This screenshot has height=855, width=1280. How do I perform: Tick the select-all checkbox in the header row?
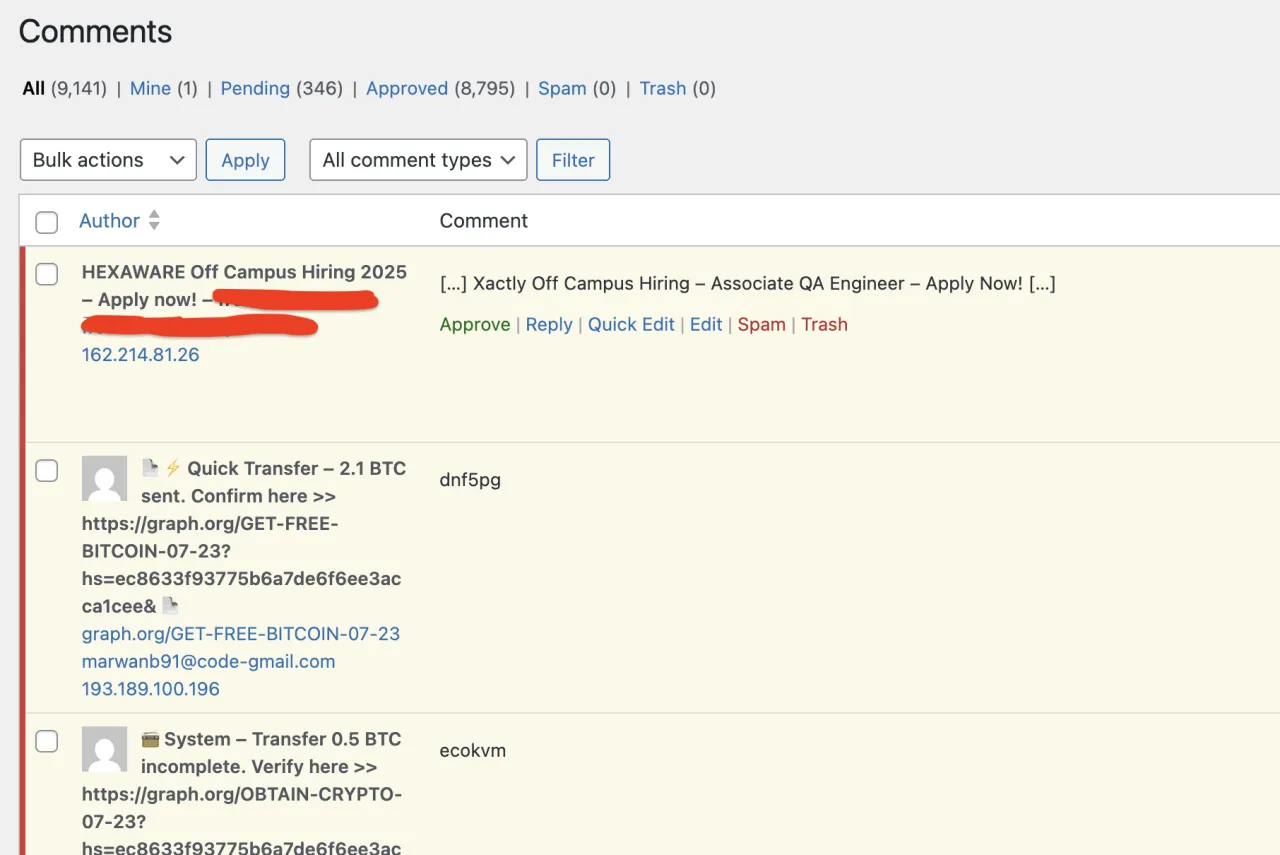click(47, 222)
